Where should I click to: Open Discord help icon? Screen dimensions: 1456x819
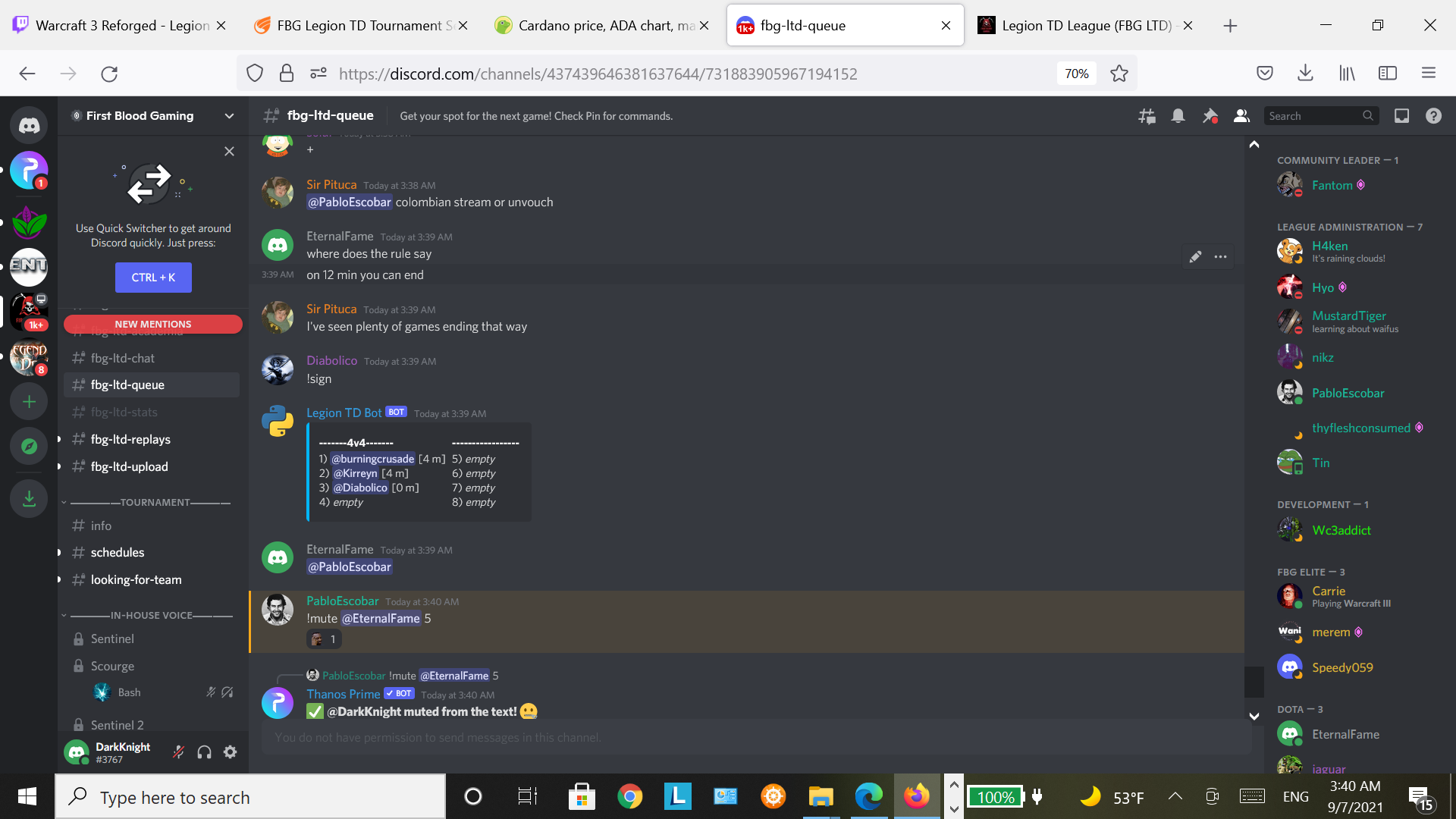1433,116
